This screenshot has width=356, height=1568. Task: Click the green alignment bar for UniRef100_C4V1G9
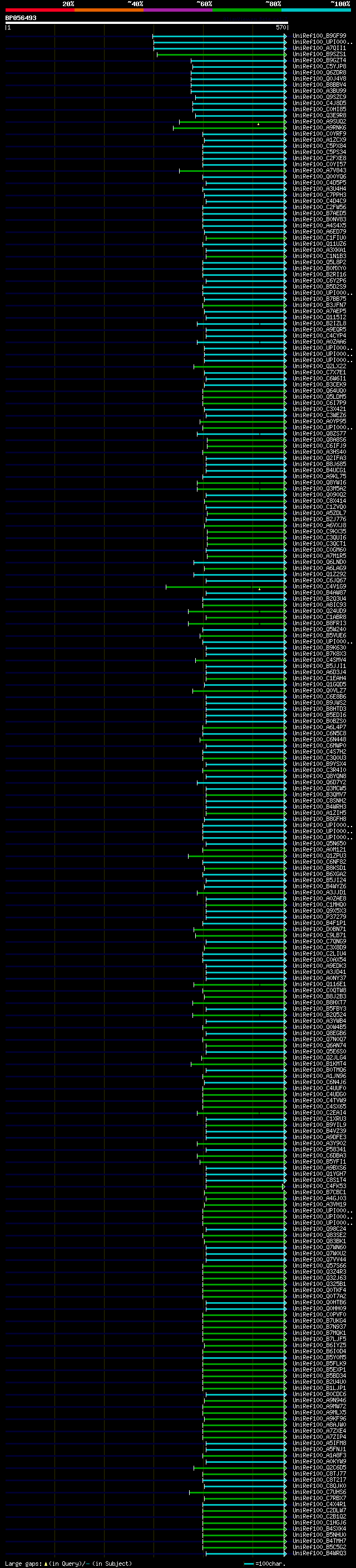click(226, 587)
